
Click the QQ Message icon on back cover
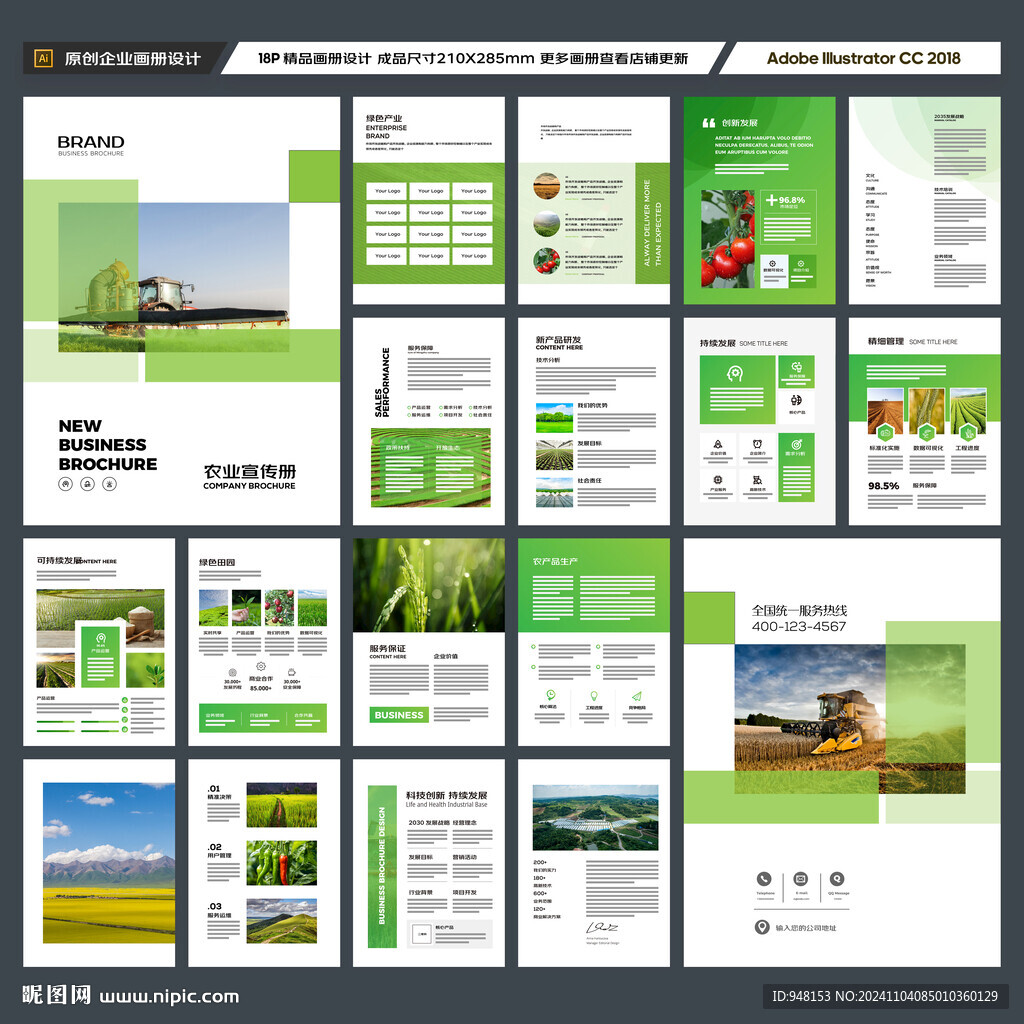[x=837, y=879]
